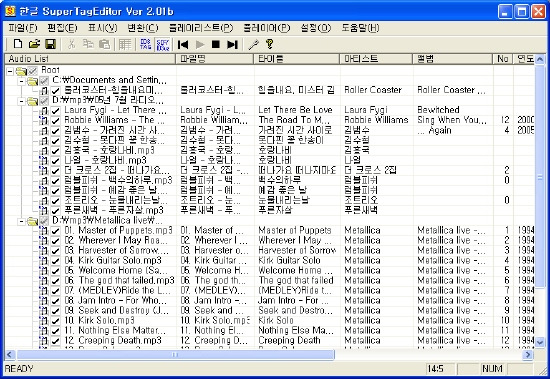Collapse the D:\mp3\06년 7월 라디오 folder node
Image resolution: width=550 pixels, height=379 pixels.
pos(21,101)
